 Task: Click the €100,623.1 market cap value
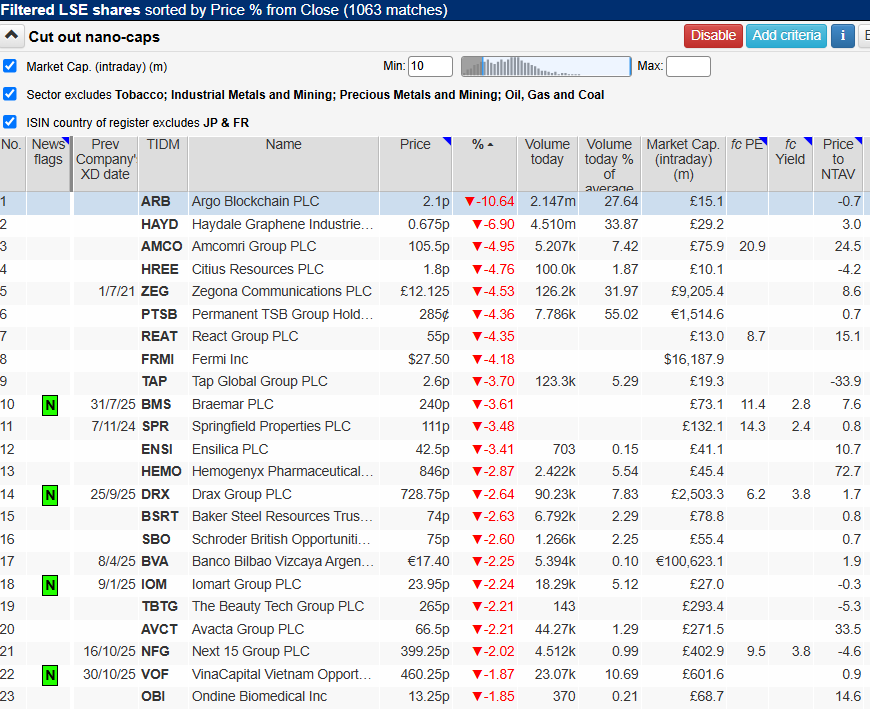689,561
